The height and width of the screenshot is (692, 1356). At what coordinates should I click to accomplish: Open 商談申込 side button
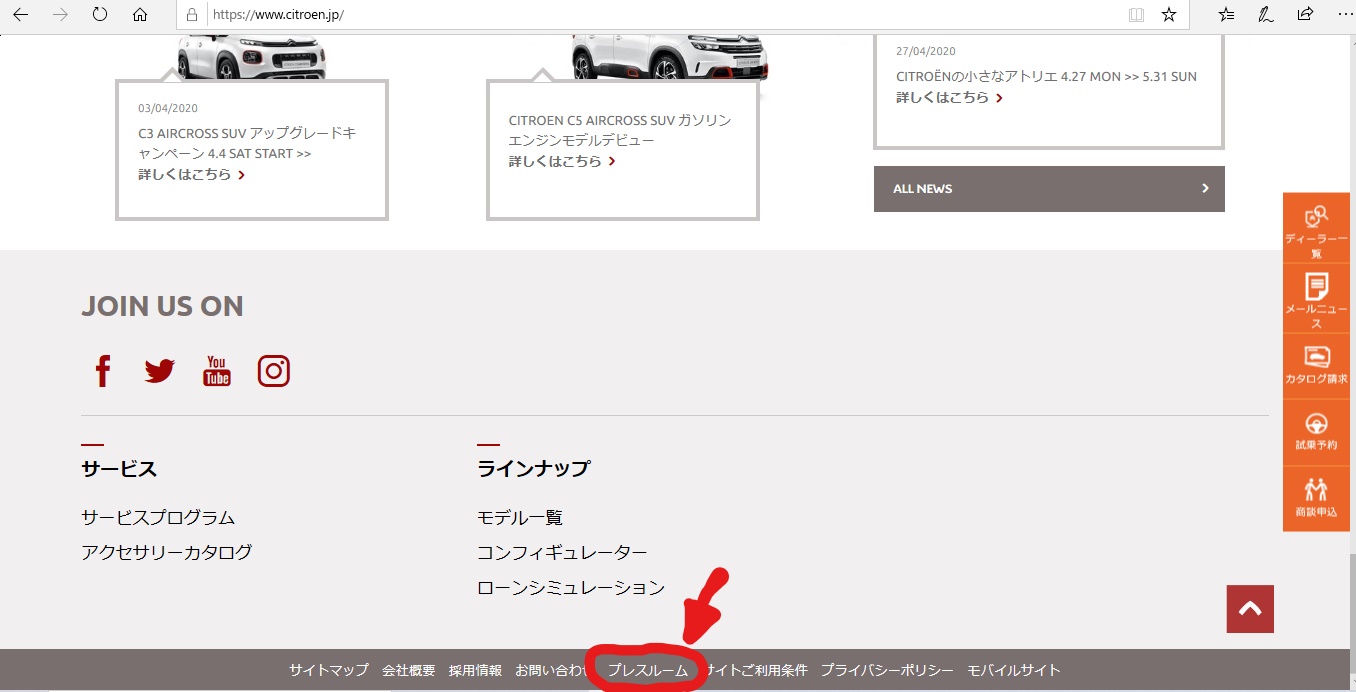pyautogui.click(x=1317, y=498)
